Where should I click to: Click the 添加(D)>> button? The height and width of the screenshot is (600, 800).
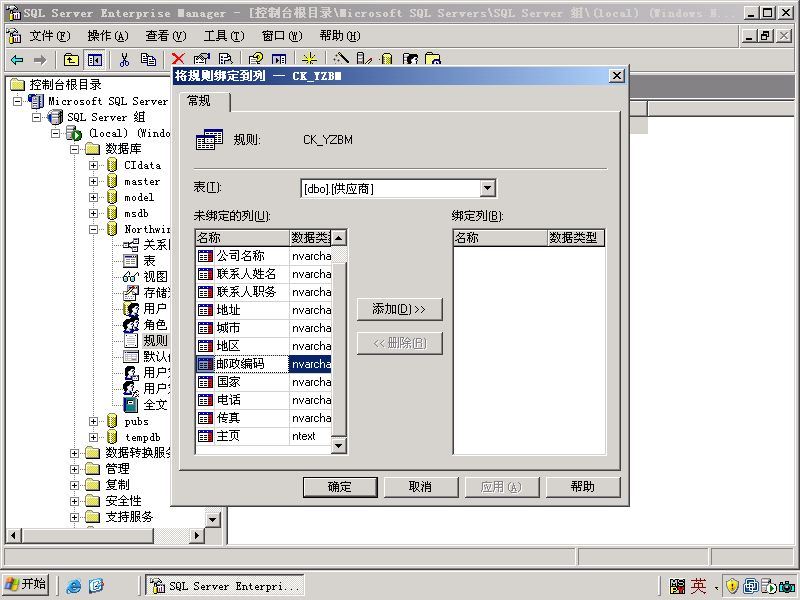pos(399,309)
